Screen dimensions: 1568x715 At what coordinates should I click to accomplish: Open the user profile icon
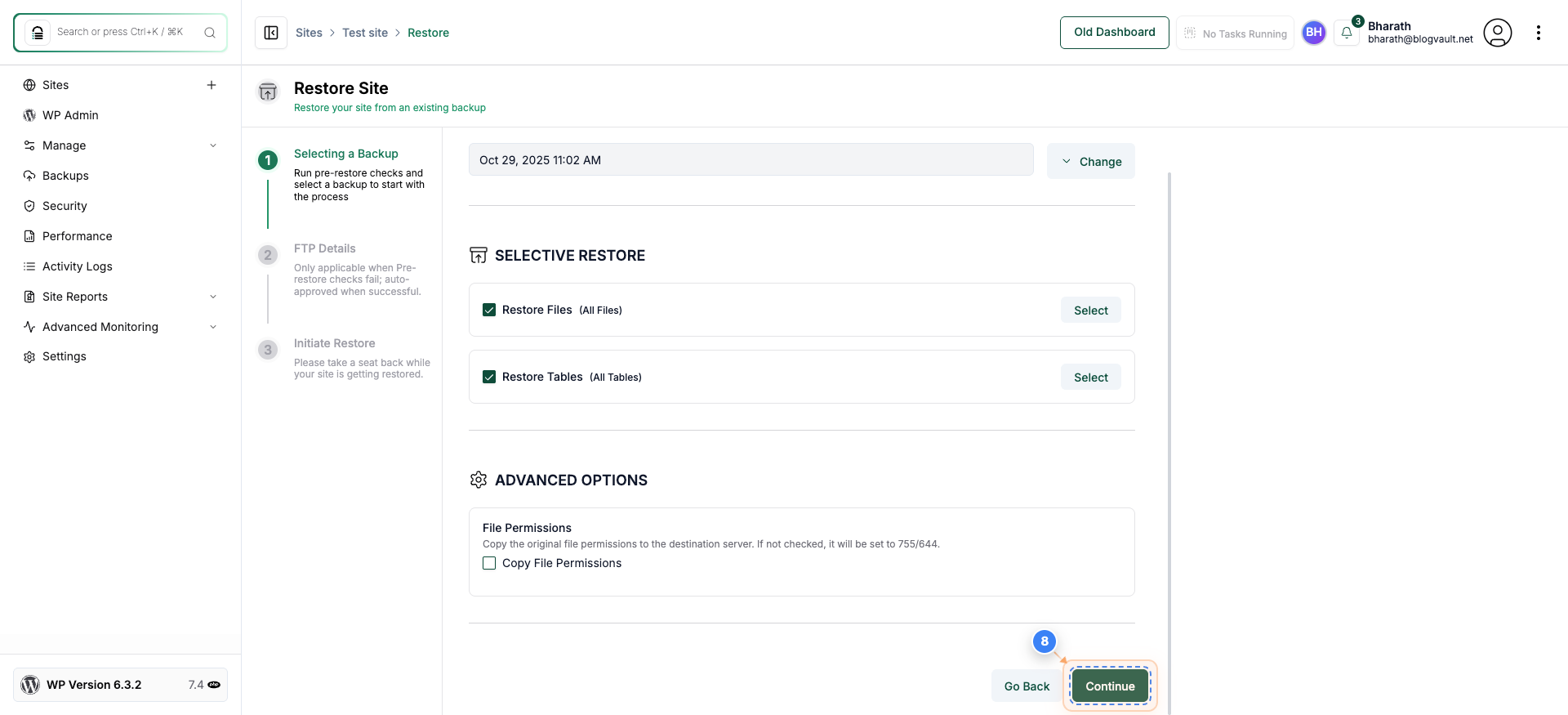coord(1498,33)
